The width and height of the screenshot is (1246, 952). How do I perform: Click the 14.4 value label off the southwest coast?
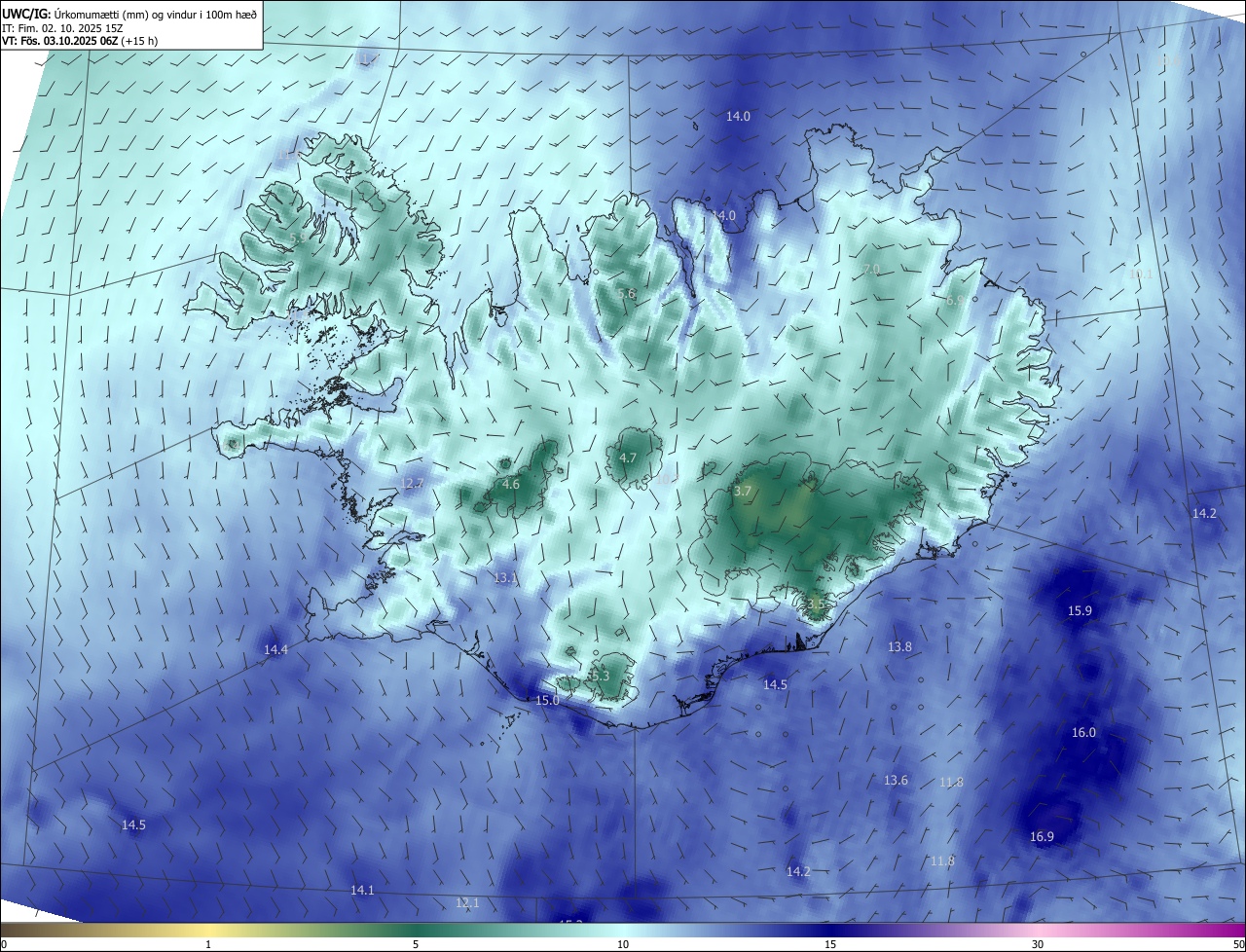click(275, 649)
